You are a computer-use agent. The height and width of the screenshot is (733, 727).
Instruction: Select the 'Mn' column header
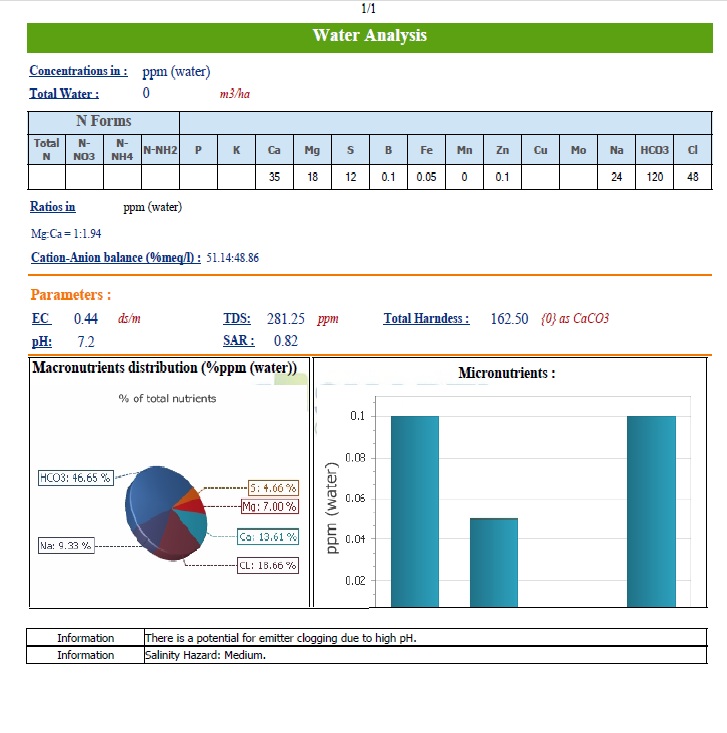pos(465,150)
